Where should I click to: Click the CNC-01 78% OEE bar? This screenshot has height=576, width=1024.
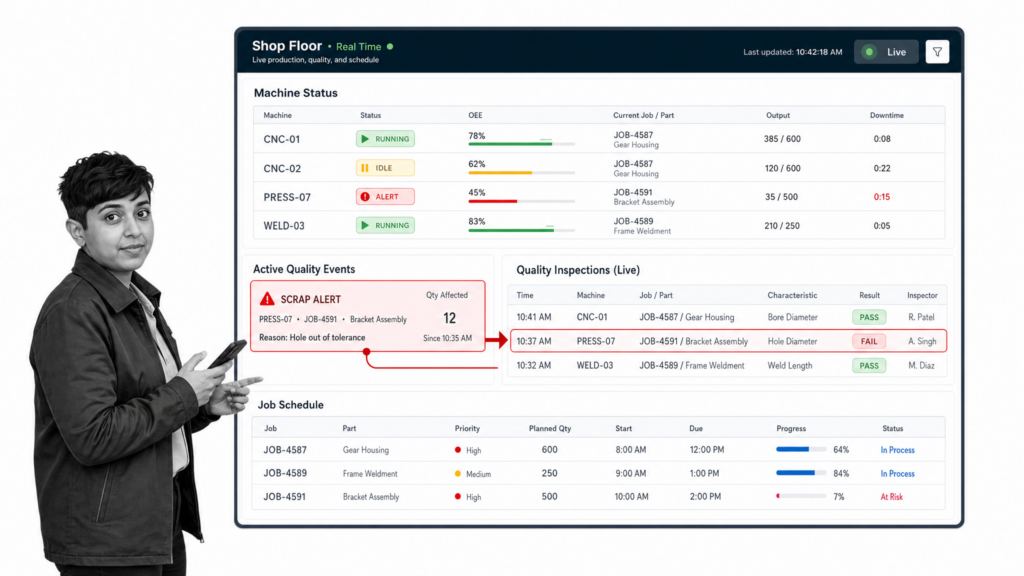[x=521, y=144]
